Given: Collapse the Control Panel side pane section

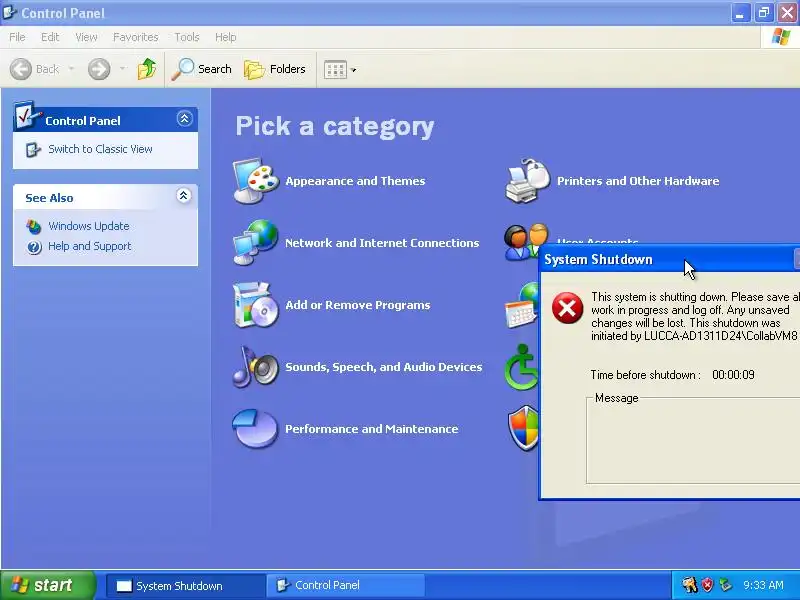Looking at the screenshot, I should [184, 119].
